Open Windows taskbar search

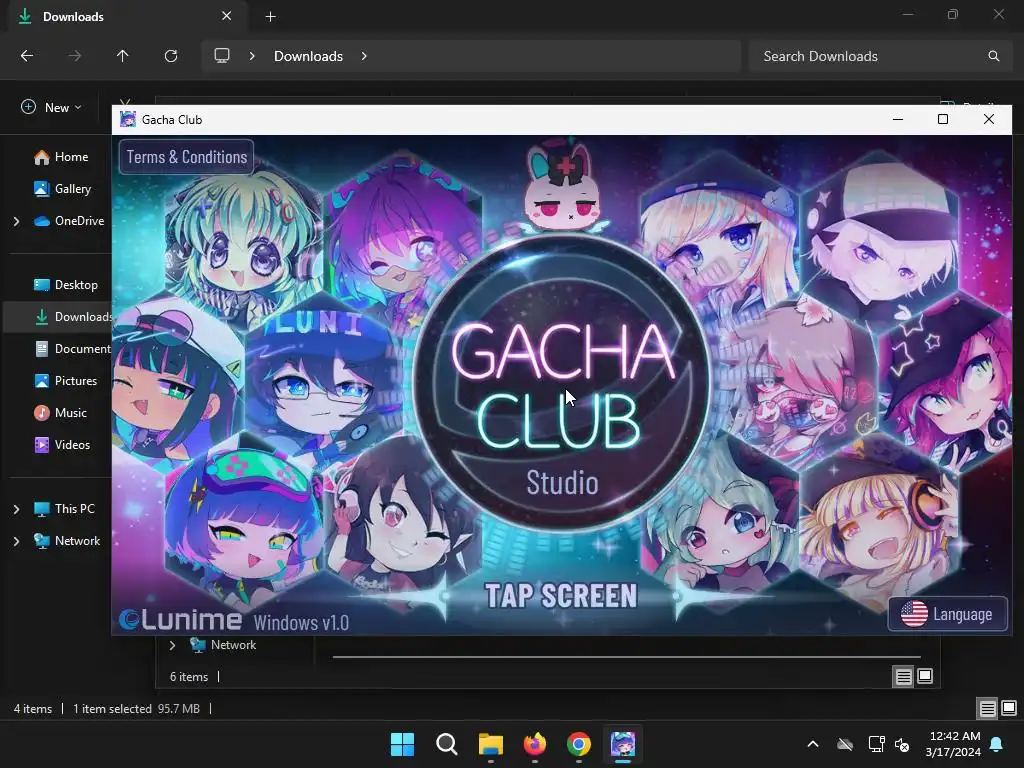447,744
